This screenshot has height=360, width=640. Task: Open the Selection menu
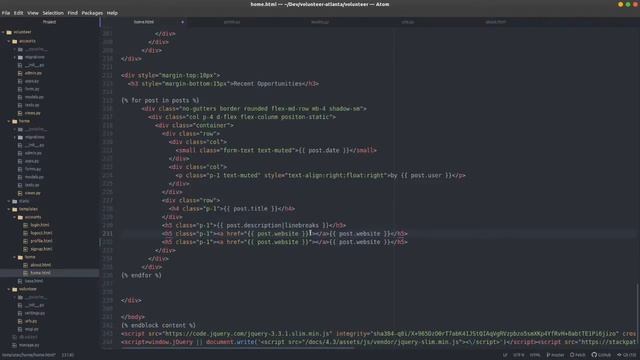coord(53,13)
